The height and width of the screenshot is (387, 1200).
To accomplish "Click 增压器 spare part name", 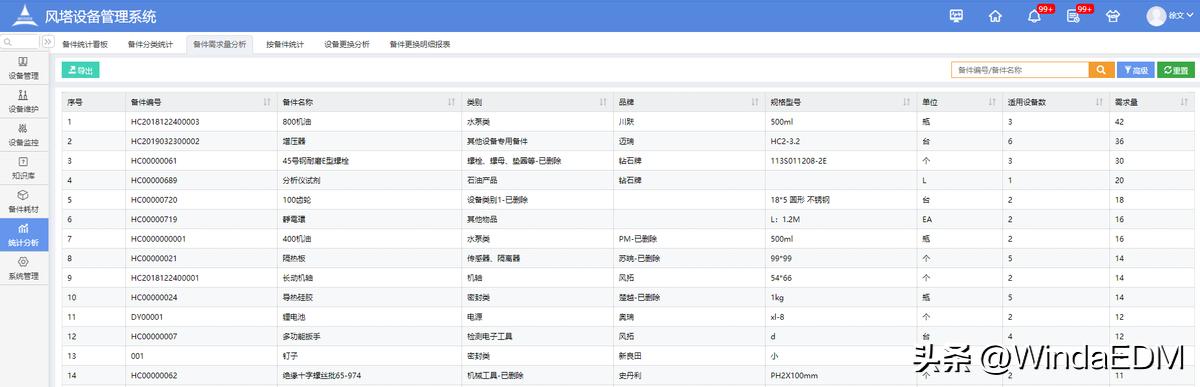I will tap(295, 141).
